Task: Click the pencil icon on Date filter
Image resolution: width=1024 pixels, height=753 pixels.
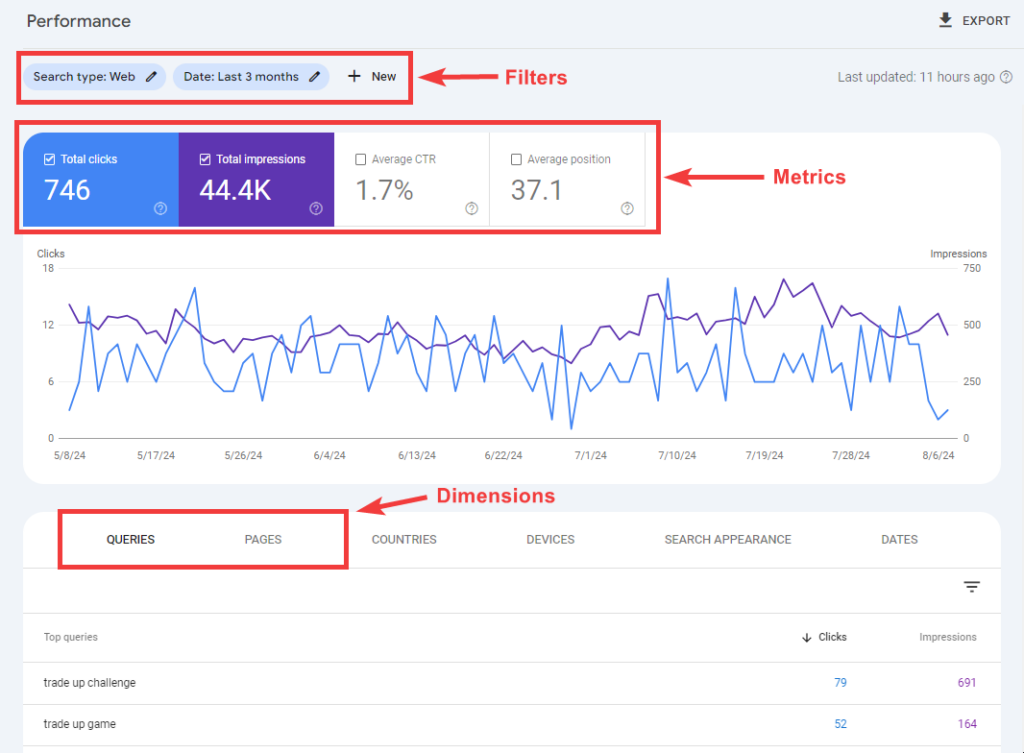Action: click(x=318, y=76)
